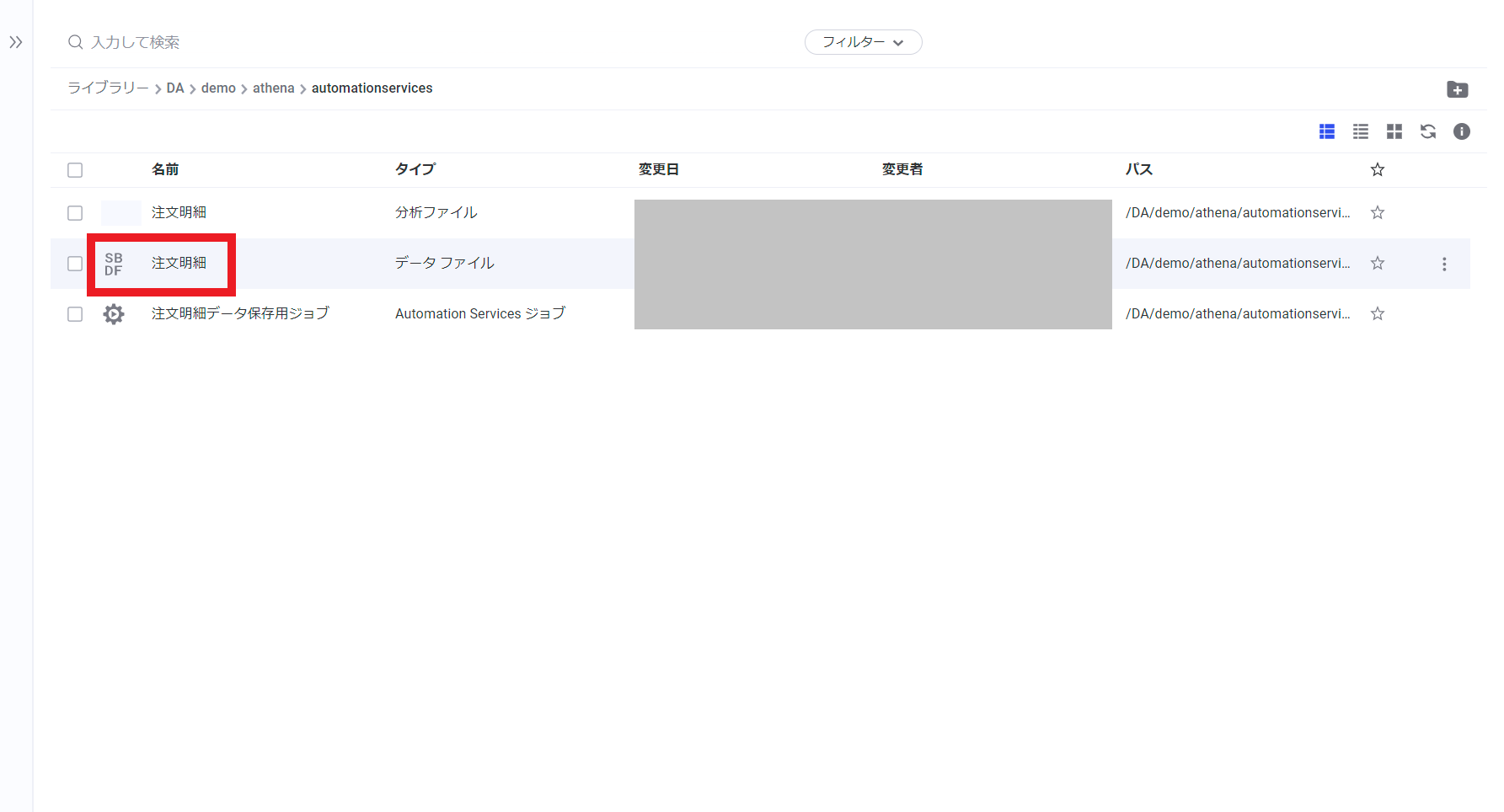Switch to compact list view
The width and height of the screenshot is (1504, 812).
[1361, 131]
